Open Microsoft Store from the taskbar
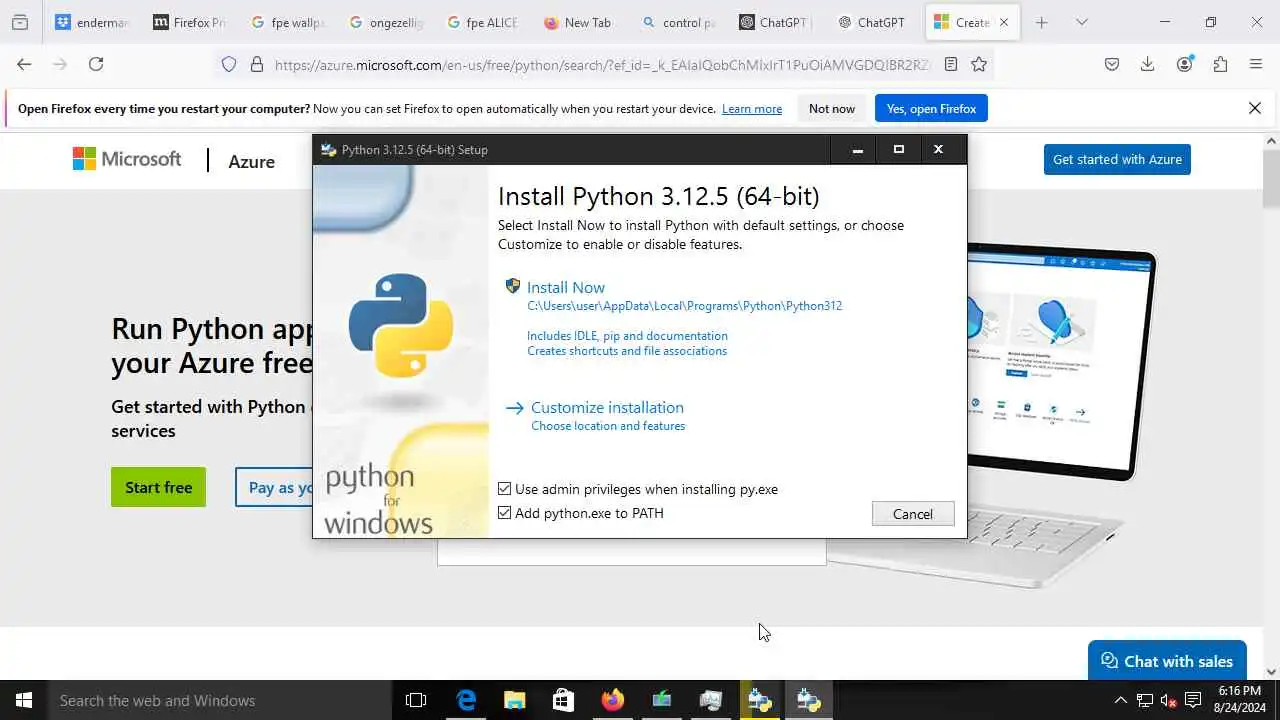 pyautogui.click(x=564, y=700)
